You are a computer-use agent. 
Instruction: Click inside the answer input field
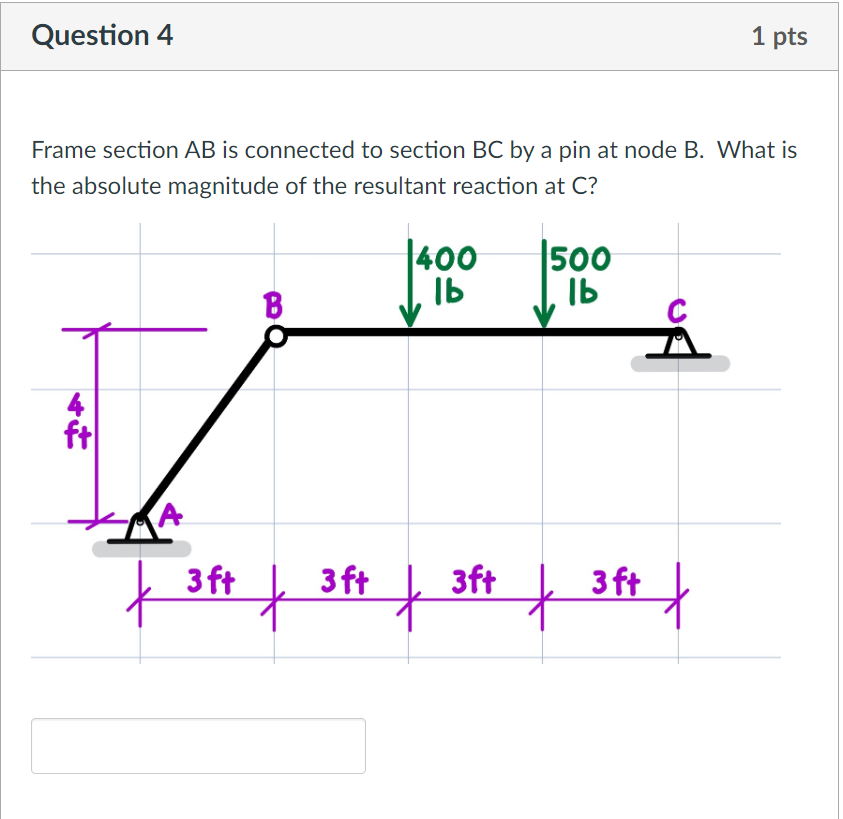pos(198,745)
